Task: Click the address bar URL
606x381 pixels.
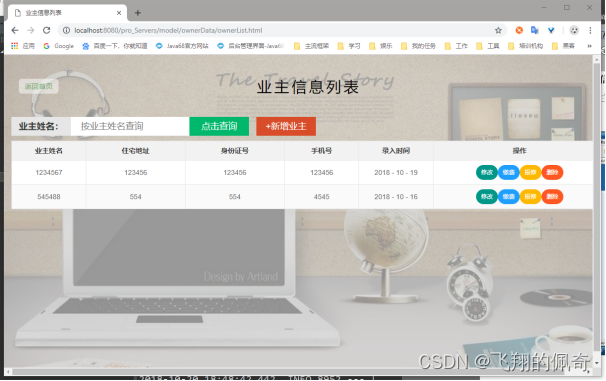Action: (168, 30)
